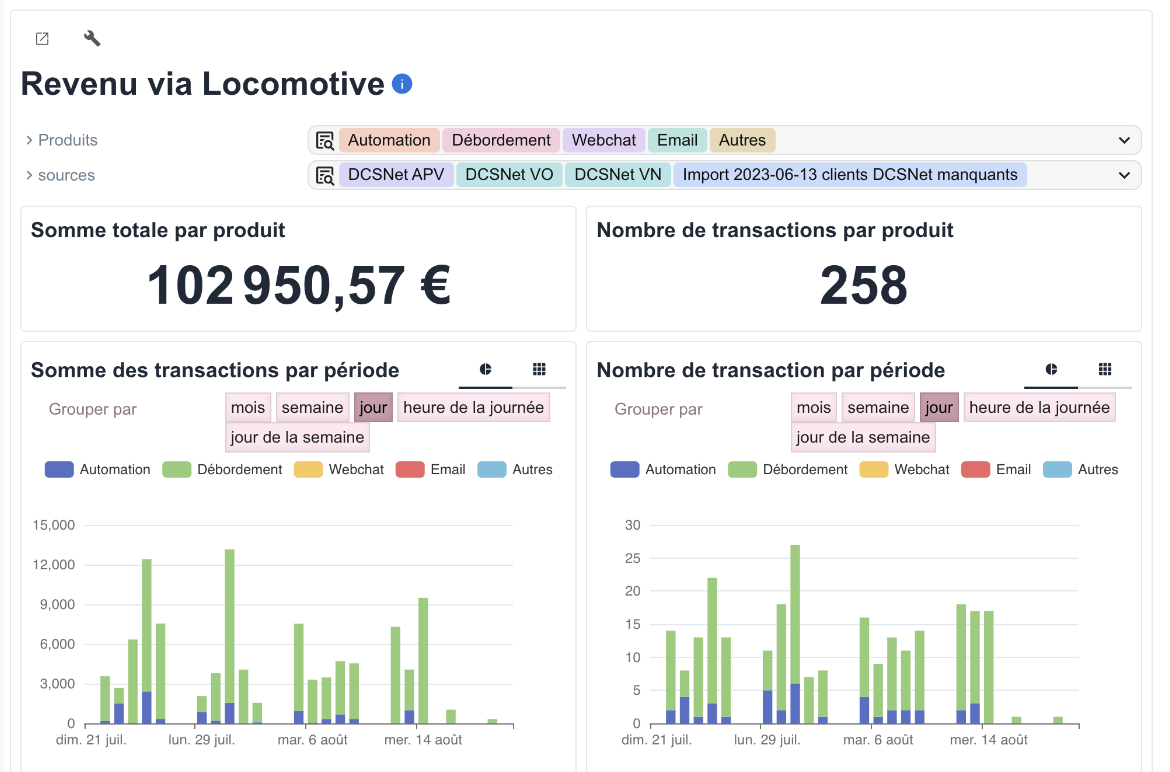The width and height of the screenshot is (1170, 772).
Task: Click the open in new window icon
Action: tap(42, 39)
